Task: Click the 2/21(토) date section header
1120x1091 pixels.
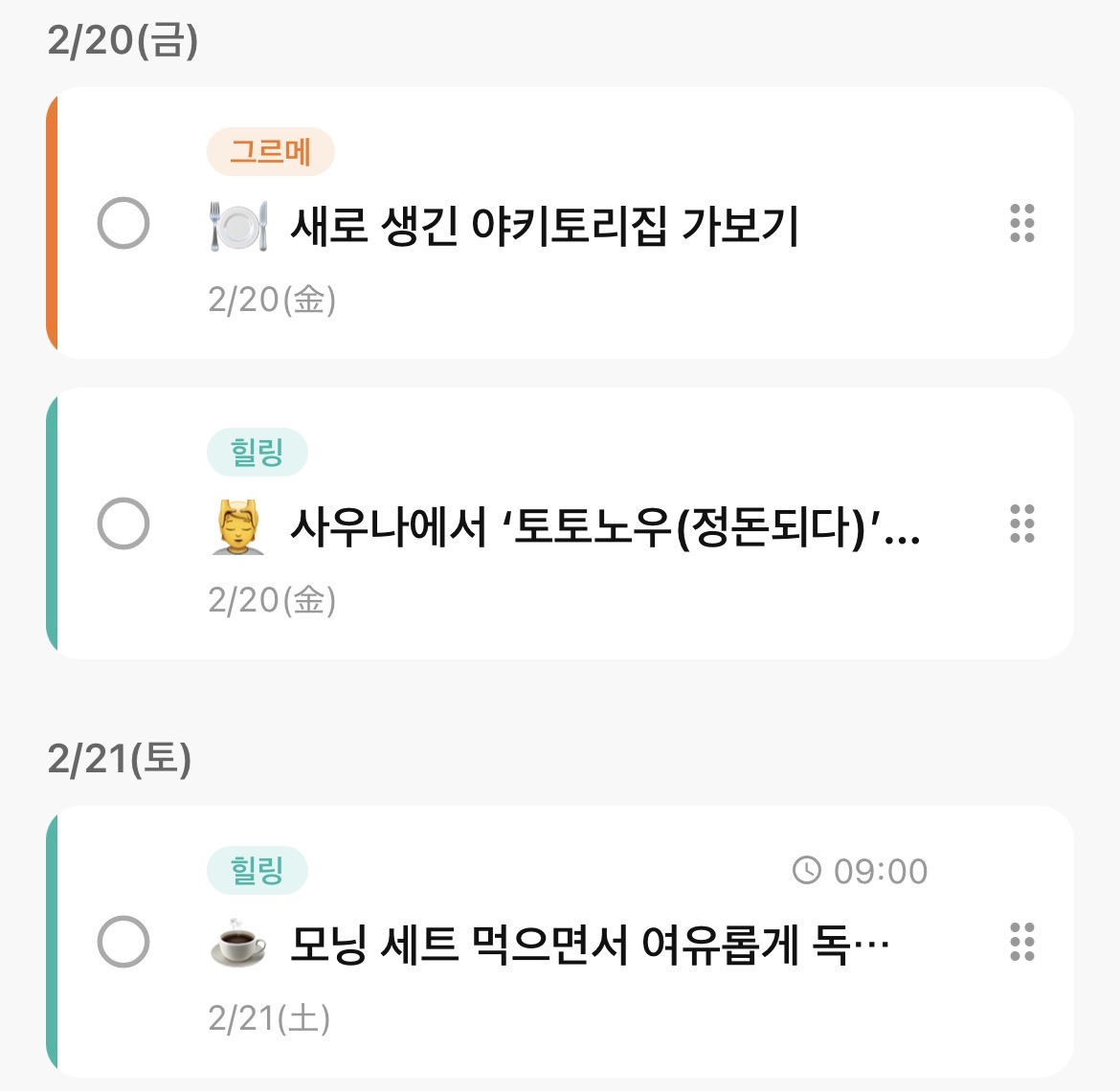Action: [120, 759]
